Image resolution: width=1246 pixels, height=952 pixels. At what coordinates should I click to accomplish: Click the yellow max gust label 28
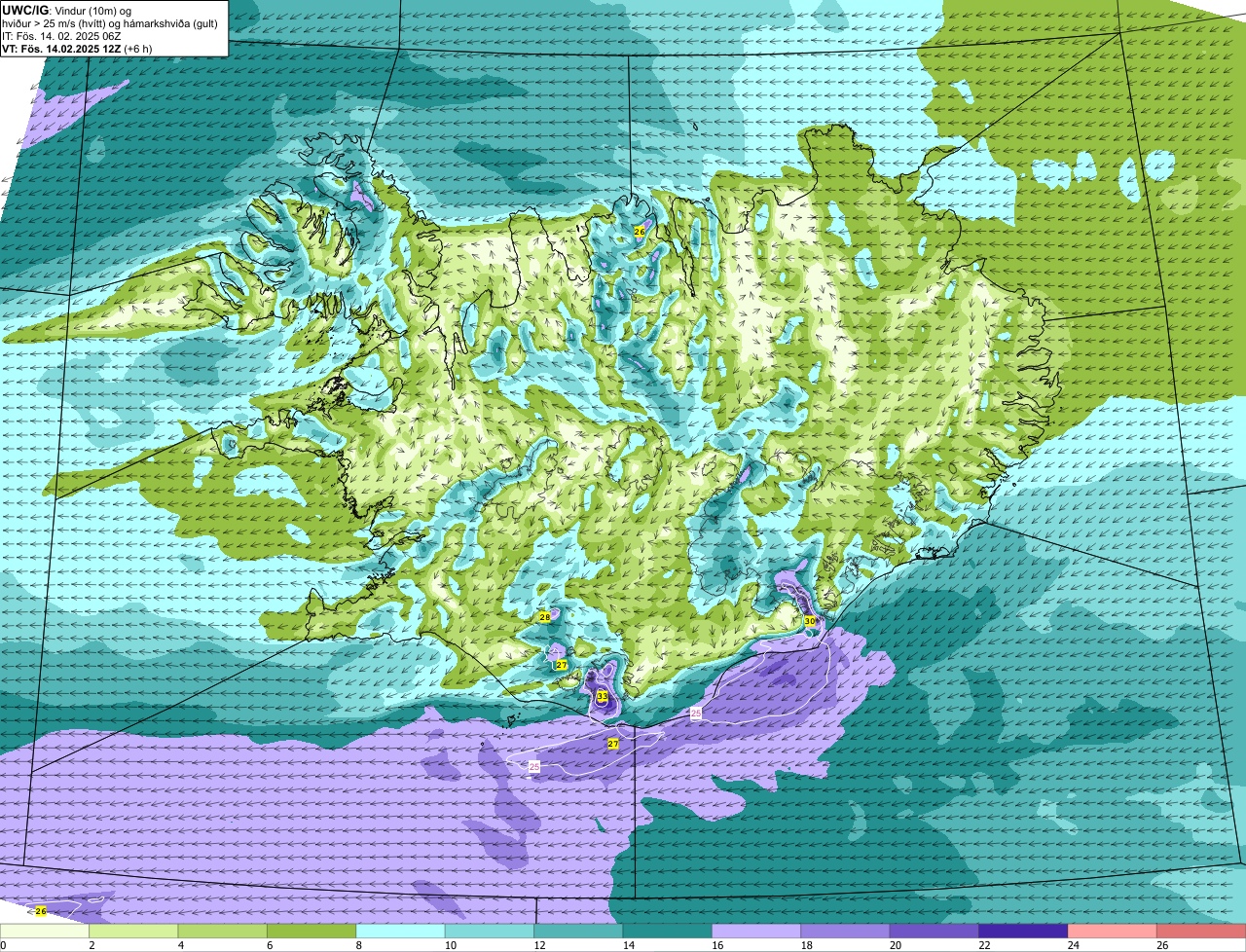click(x=544, y=616)
